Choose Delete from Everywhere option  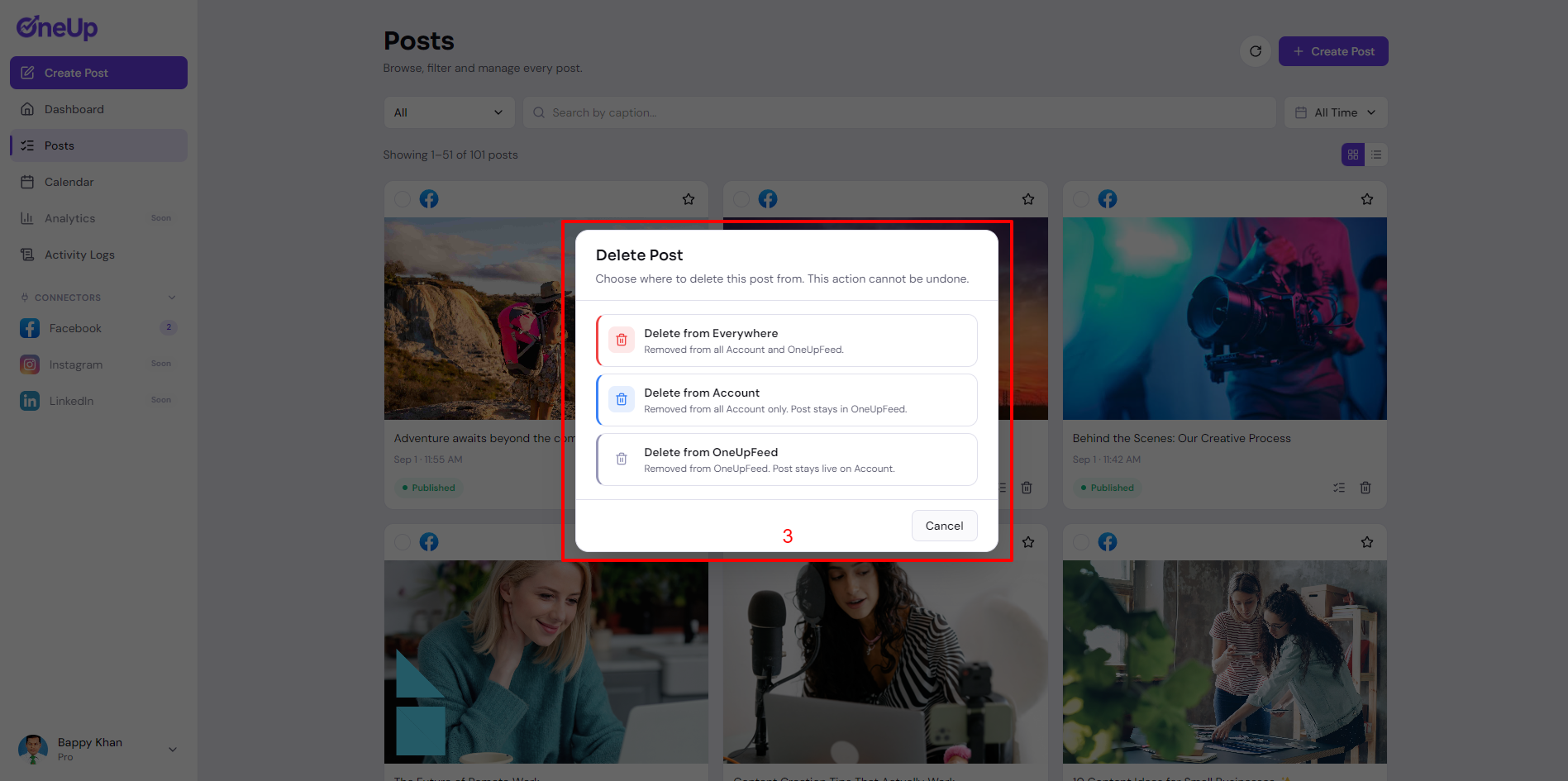(x=787, y=340)
